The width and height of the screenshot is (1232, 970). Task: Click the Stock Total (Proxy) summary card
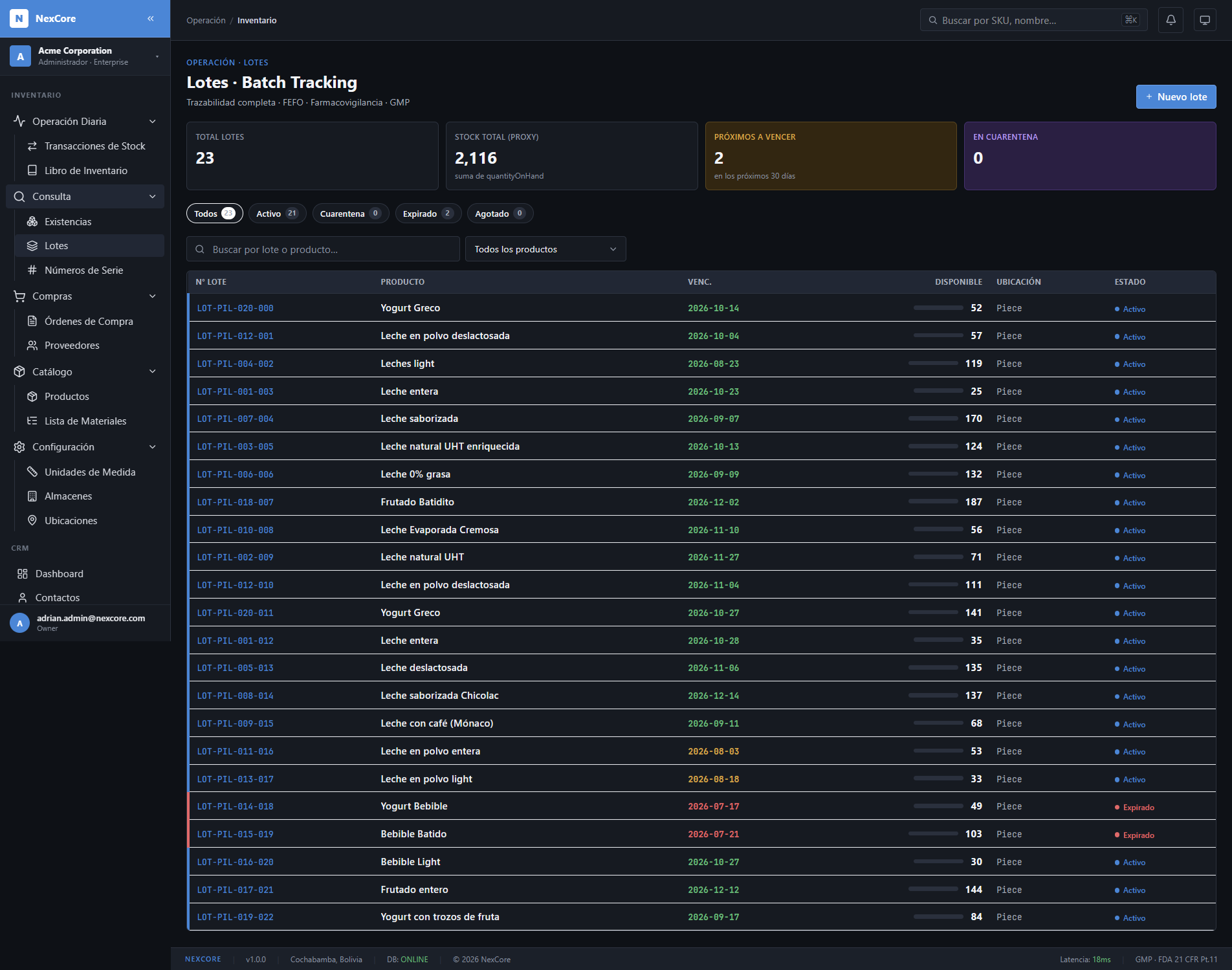(x=572, y=156)
